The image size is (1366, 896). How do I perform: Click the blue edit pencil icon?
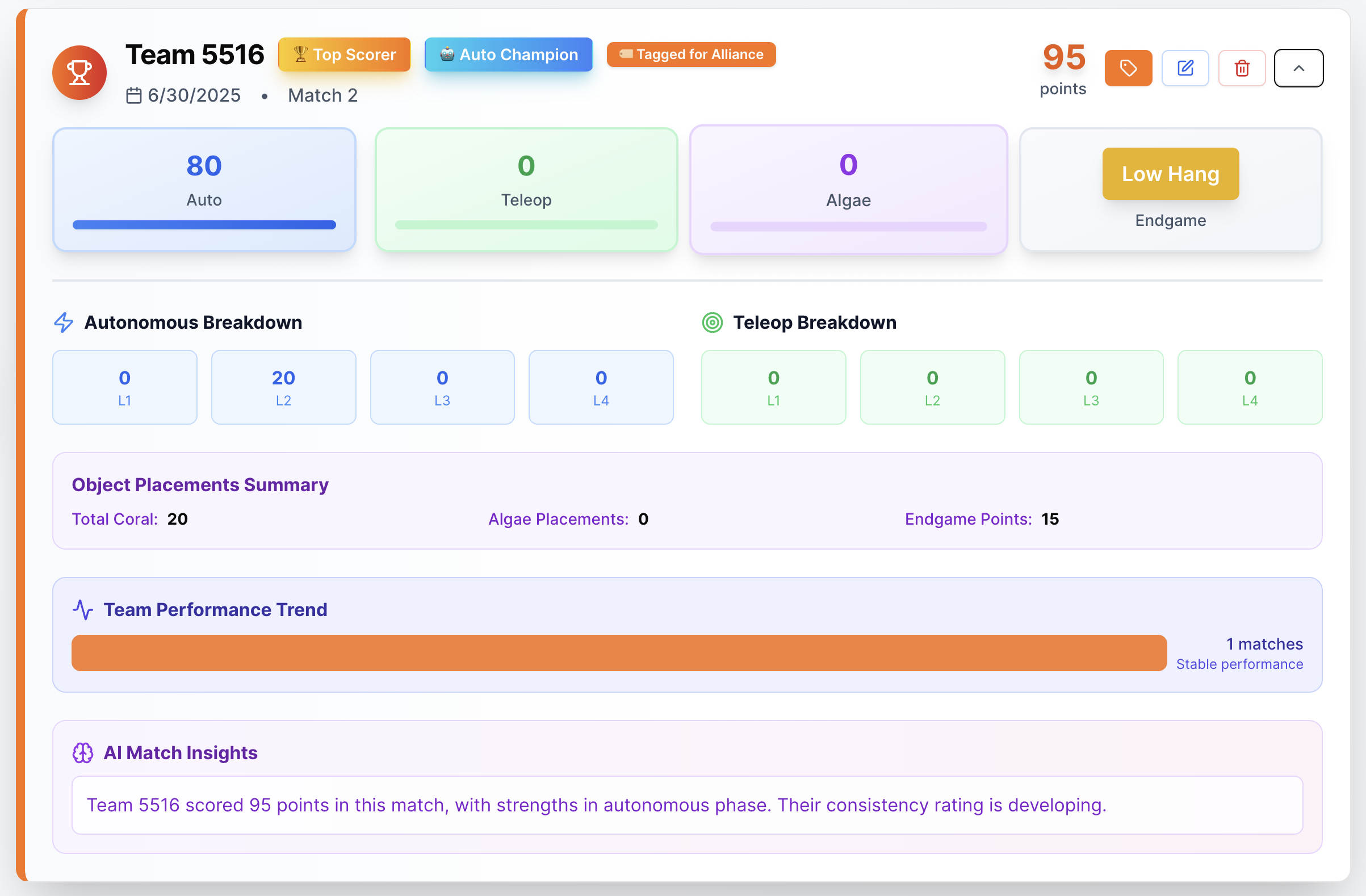coord(1185,68)
